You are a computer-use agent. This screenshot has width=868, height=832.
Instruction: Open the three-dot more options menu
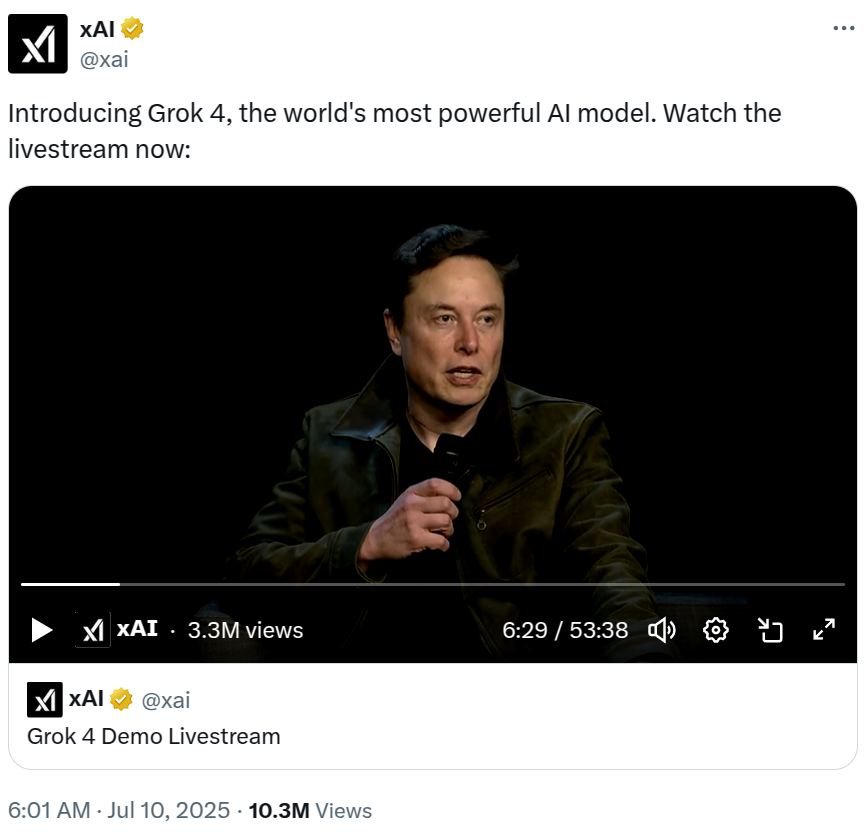(843, 29)
